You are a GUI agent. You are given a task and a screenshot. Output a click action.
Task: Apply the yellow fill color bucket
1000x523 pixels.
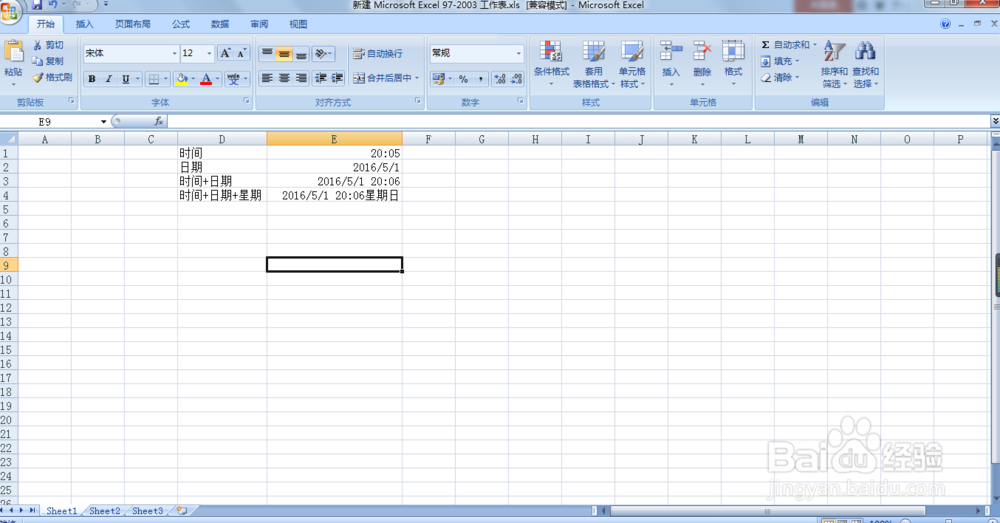pos(182,79)
